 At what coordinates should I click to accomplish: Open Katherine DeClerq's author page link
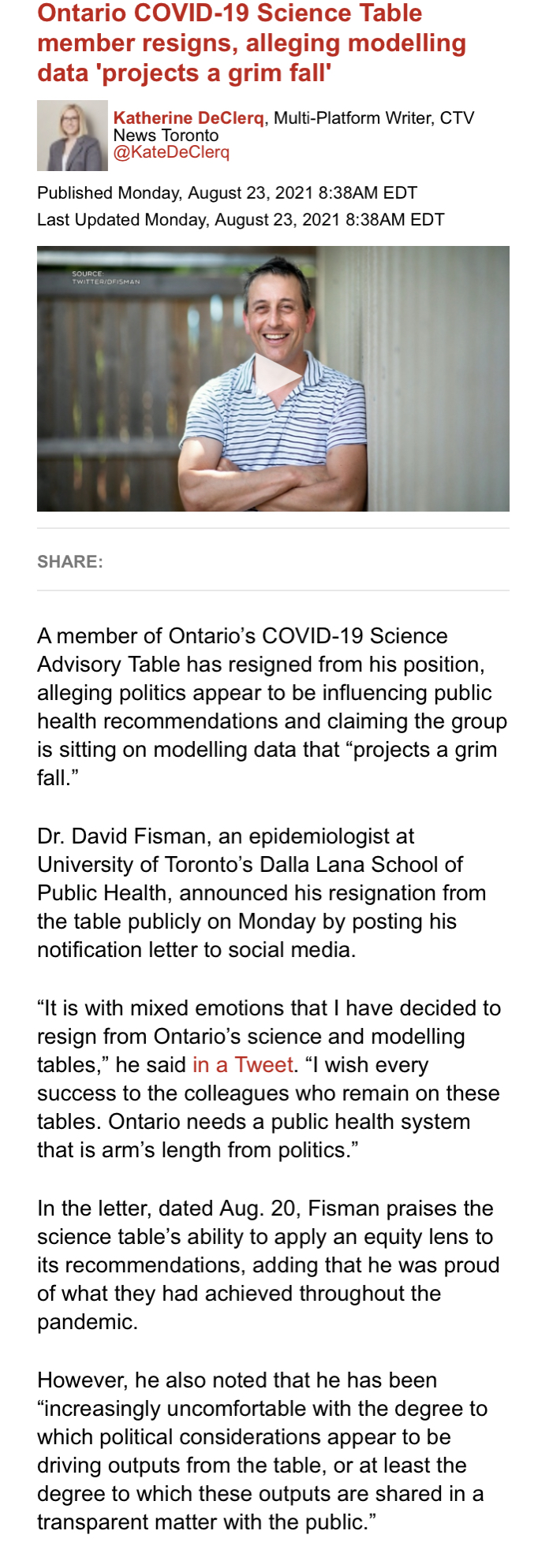(189, 118)
